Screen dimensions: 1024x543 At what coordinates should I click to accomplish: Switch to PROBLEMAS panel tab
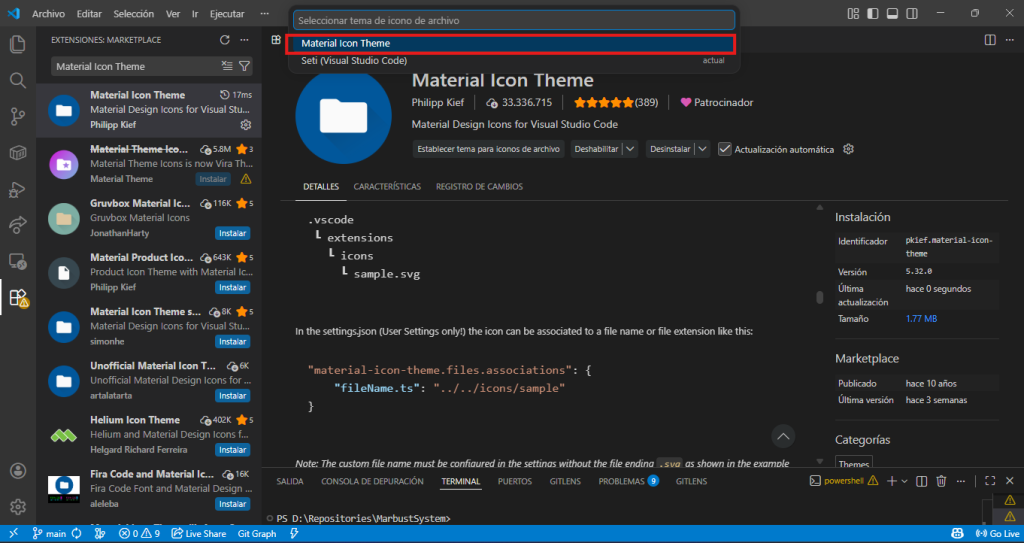[x=628, y=481]
